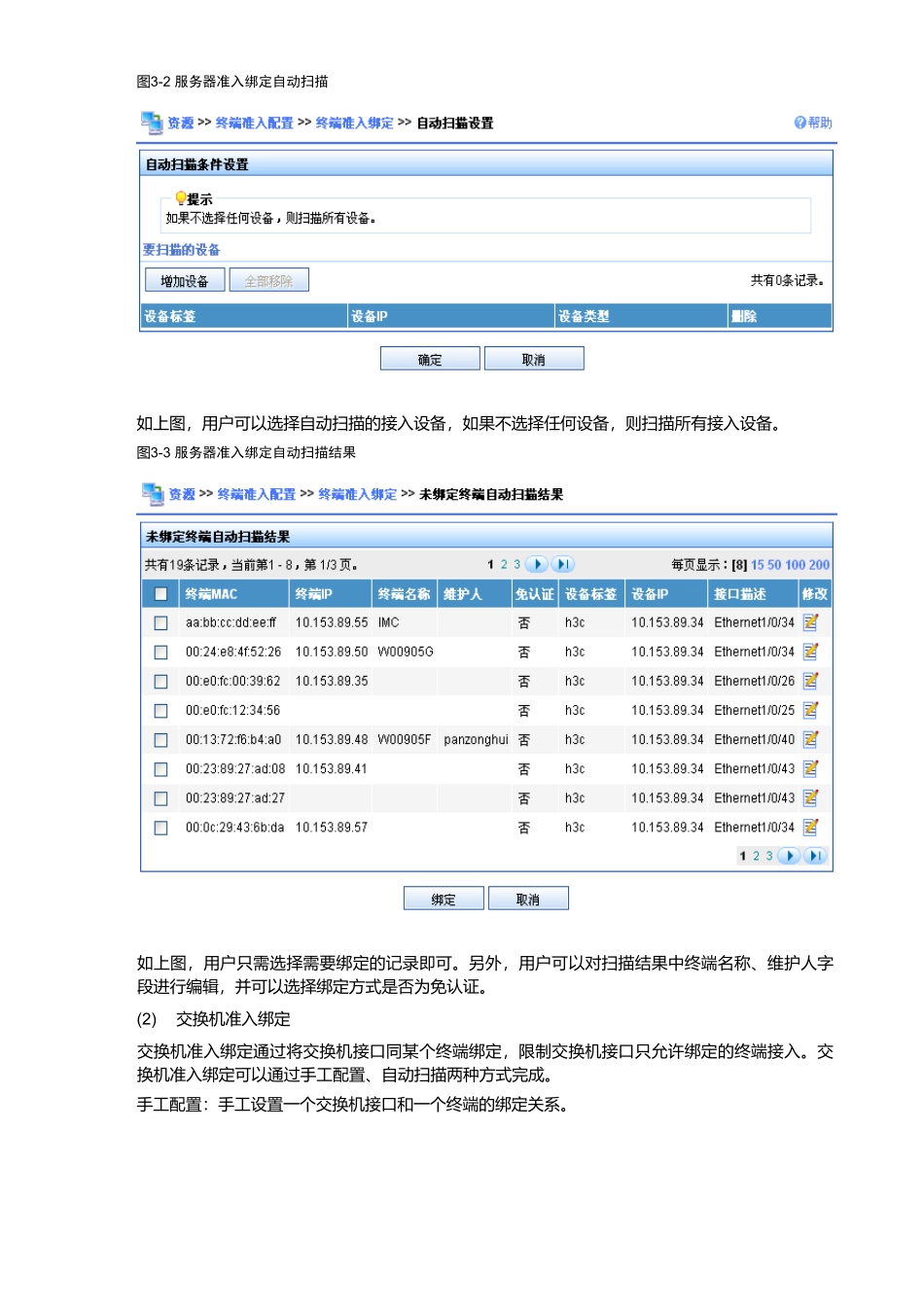Go to next page using top pager arrow
This screenshot has width=924, height=1307.
tap(537, 564)
